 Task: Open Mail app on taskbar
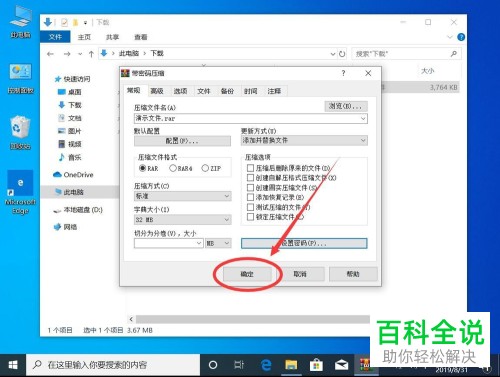click(x=342, y=365)
